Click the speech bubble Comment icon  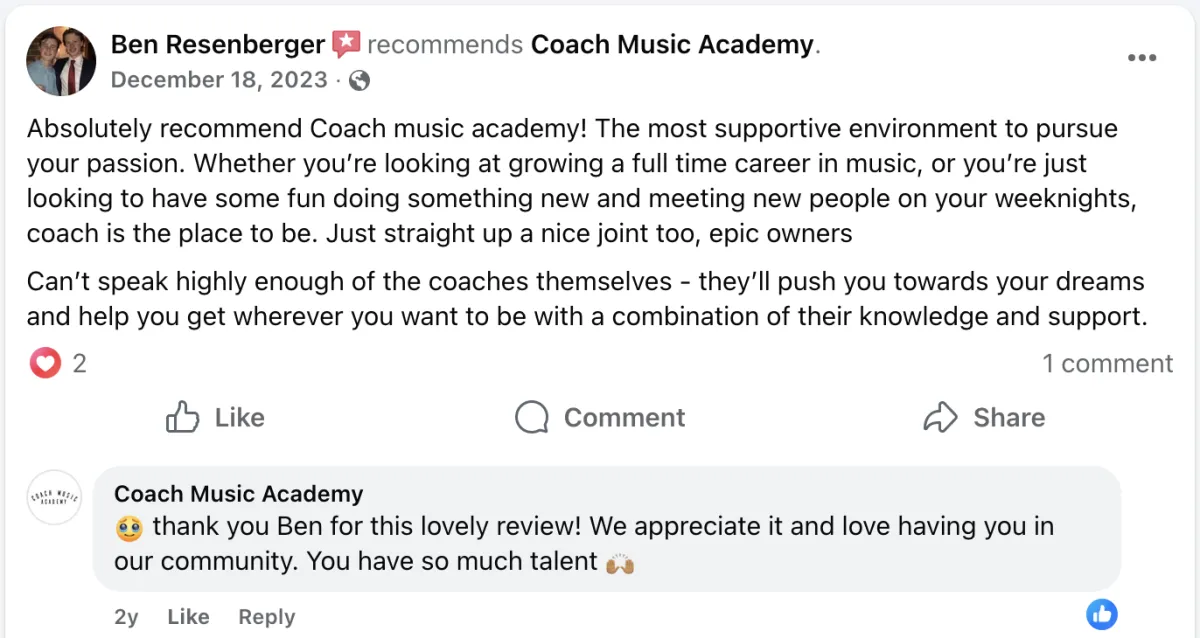pos(532,417)
